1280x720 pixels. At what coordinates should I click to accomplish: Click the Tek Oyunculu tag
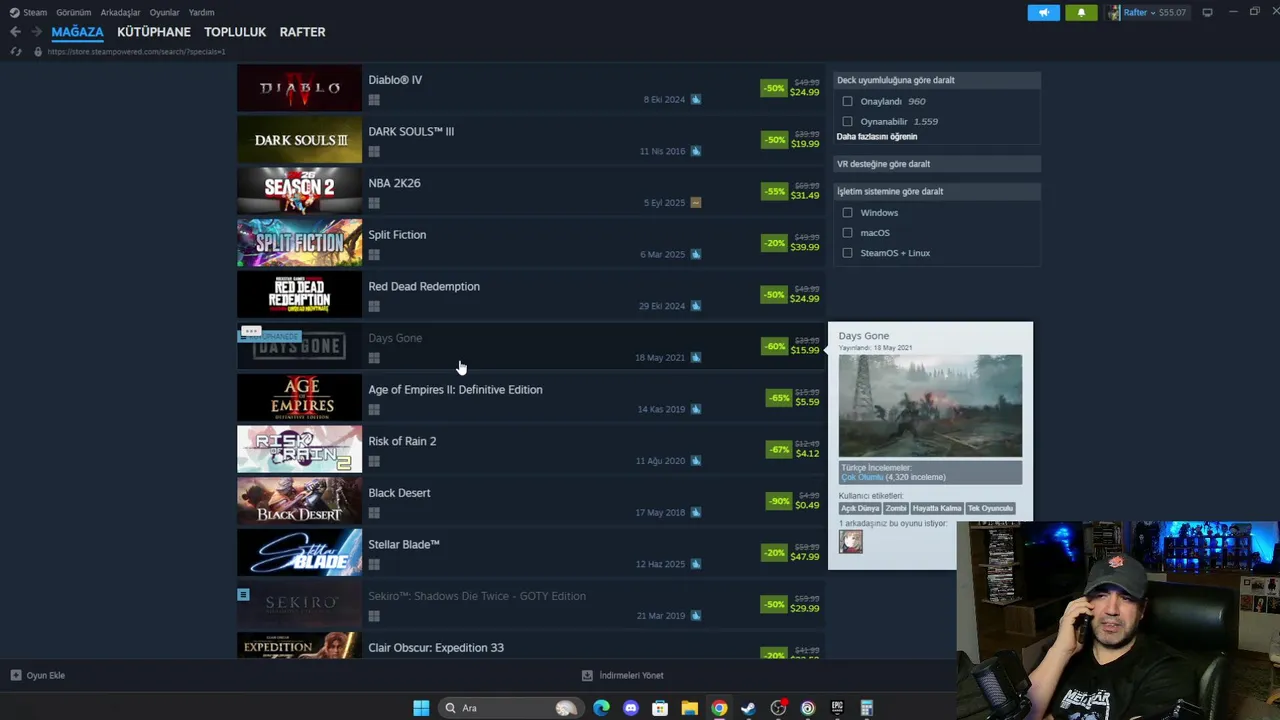click(990, 508)
